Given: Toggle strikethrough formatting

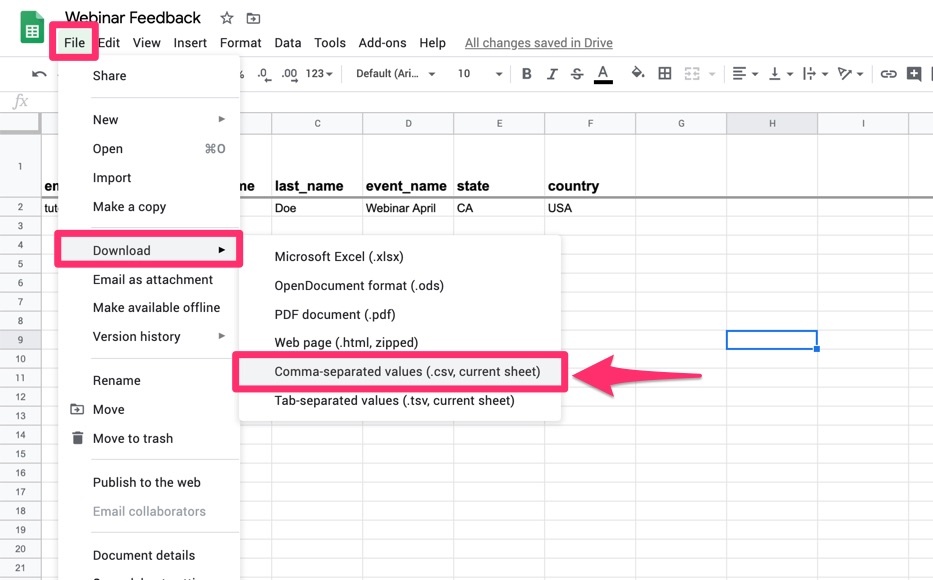Looking at the screenshot, I should click(x=577, y=74).
